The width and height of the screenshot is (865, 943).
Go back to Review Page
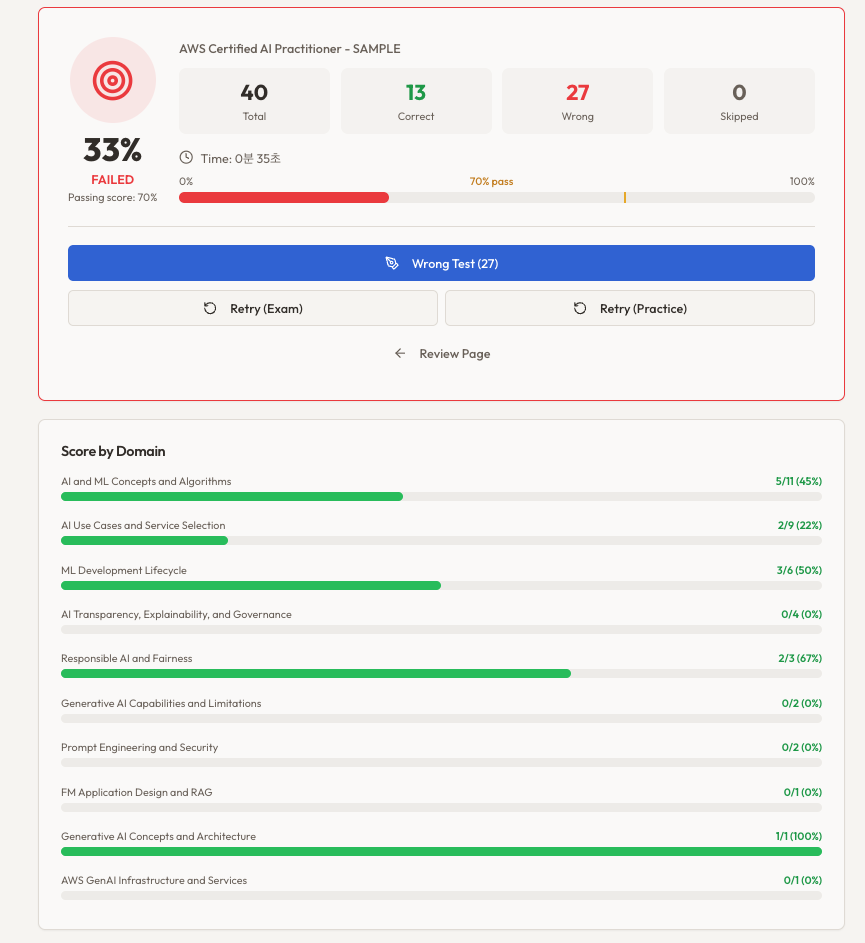pyautogui.click(x=442, y=354)
